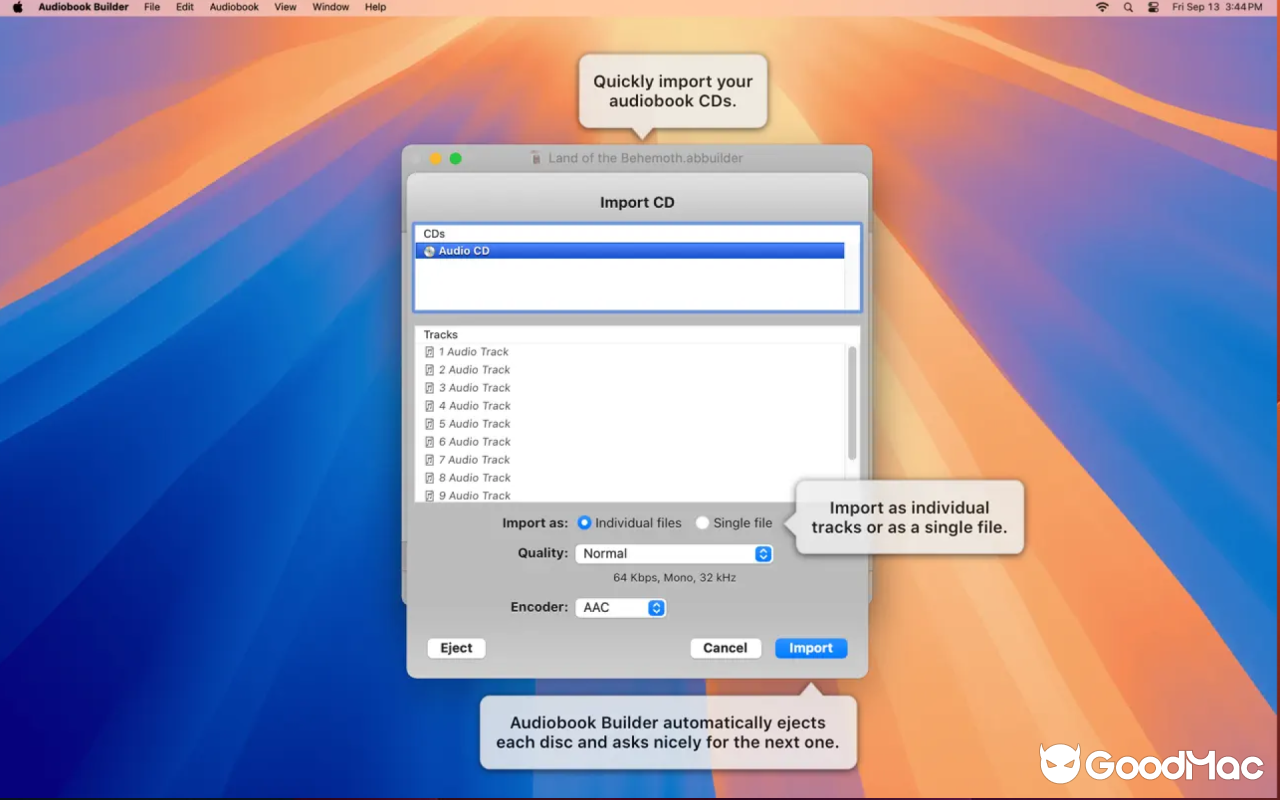
Task: Select the Individual files option
Action: coord(584,522)
